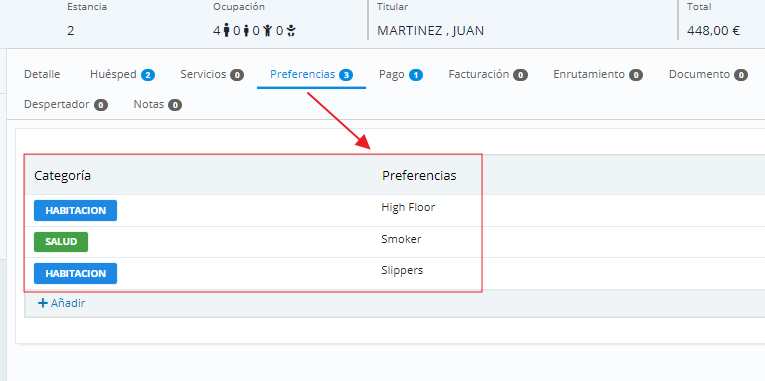Click the baby occupancy icon
The image size is (765, 381).
(291, 31)
